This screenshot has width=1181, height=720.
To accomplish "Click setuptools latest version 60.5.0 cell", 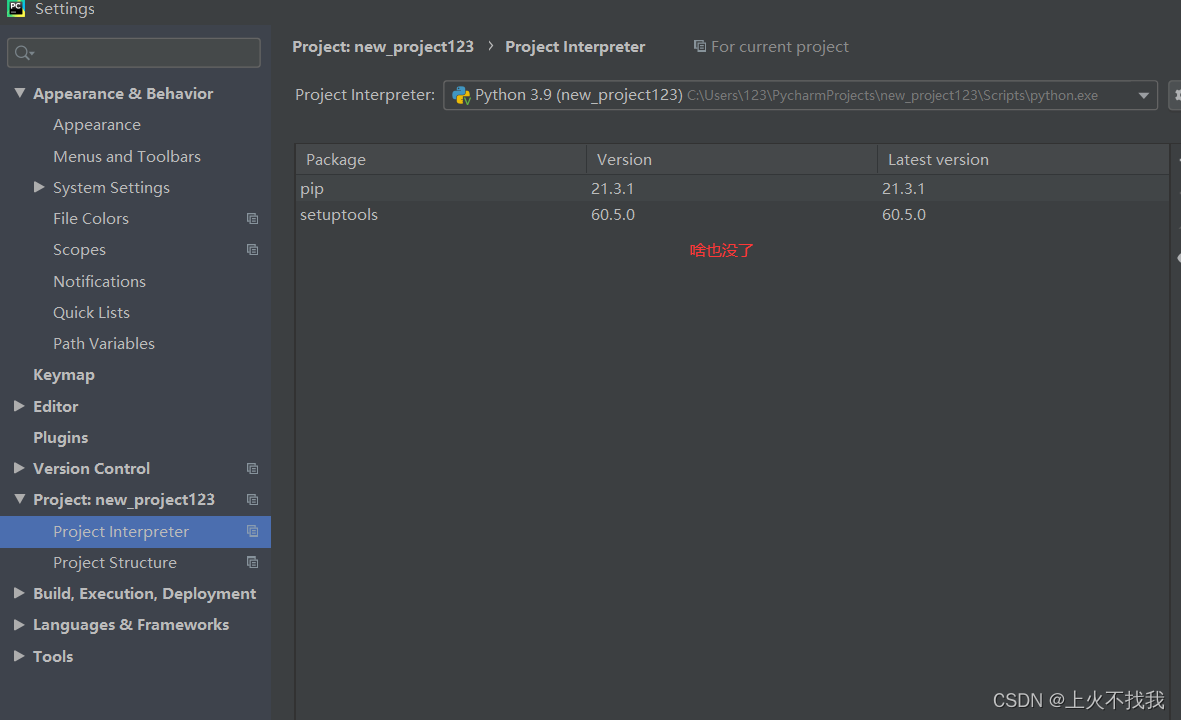I will point(904,215).
